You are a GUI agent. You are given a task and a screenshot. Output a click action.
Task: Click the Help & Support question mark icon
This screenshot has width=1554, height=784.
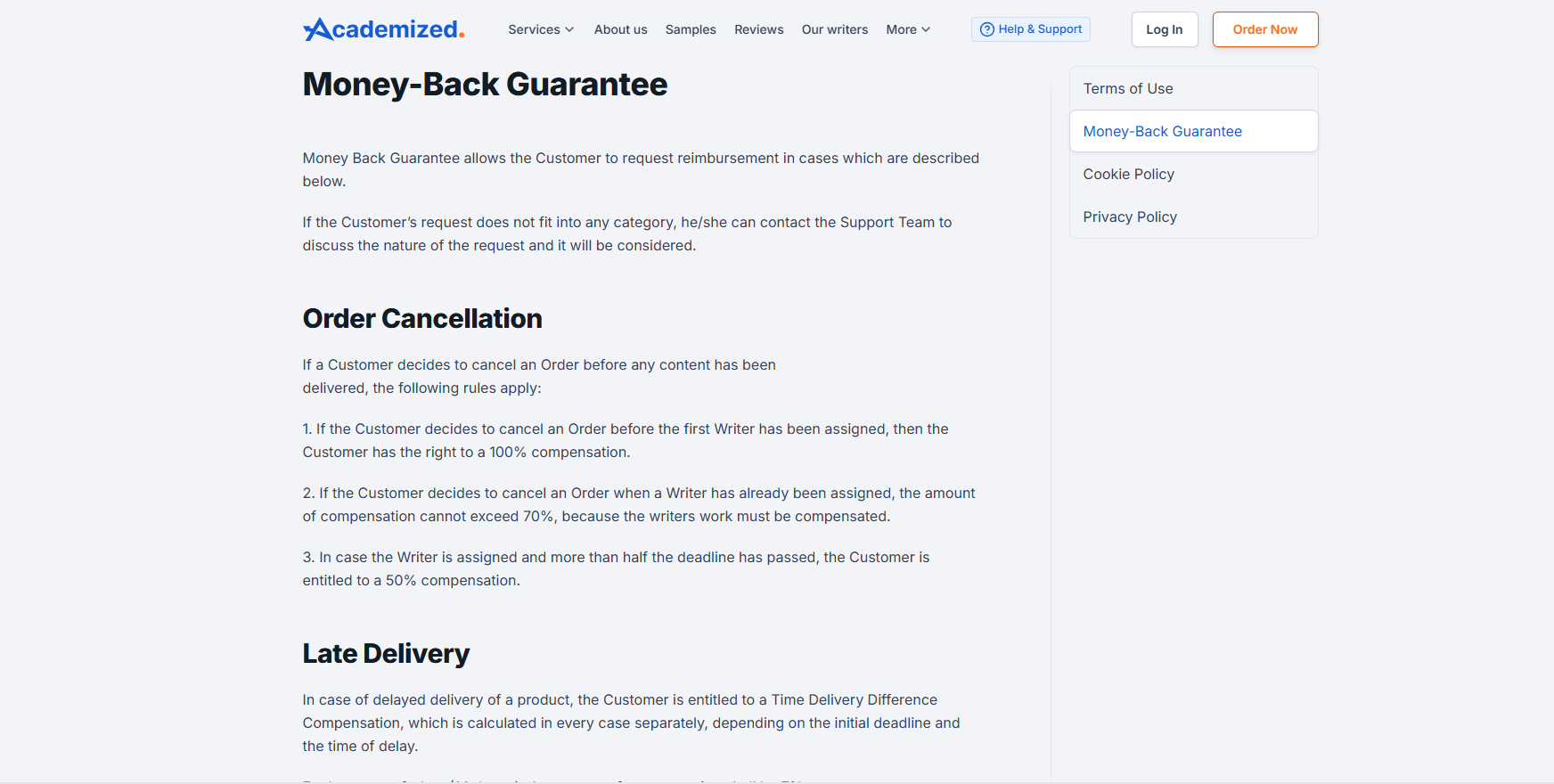pos(986,29)
